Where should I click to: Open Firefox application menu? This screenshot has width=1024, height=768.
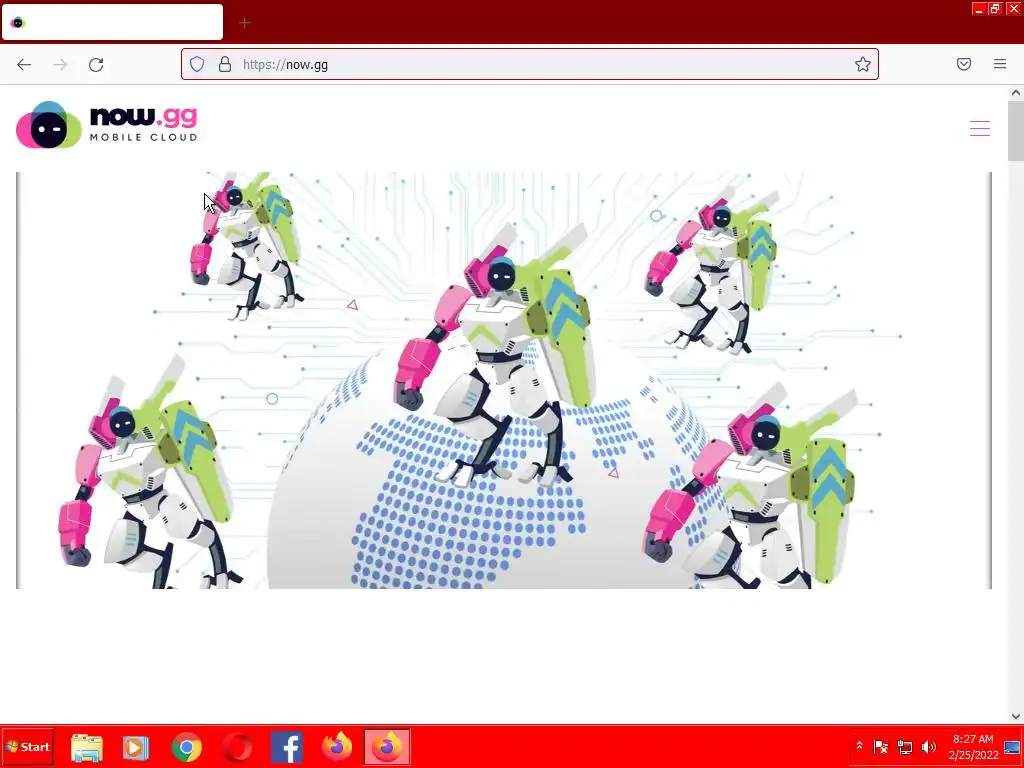(x=1000, y=64)
